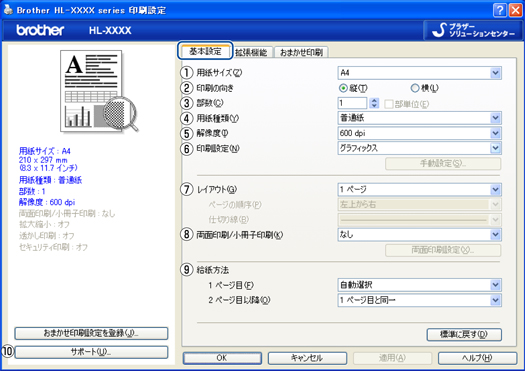
Task: Toggle the 部単位 collate checkbox
Action: (x=388, y=104)
